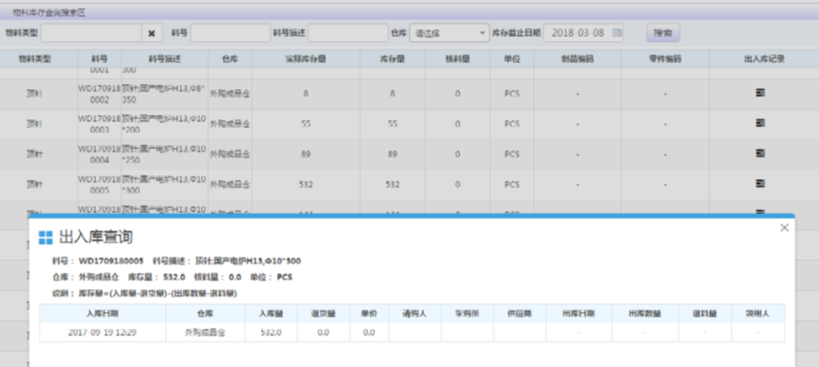Click the 入库量 header in dialog
This screenshot has width=819, height=367.
tap(271, 314)
